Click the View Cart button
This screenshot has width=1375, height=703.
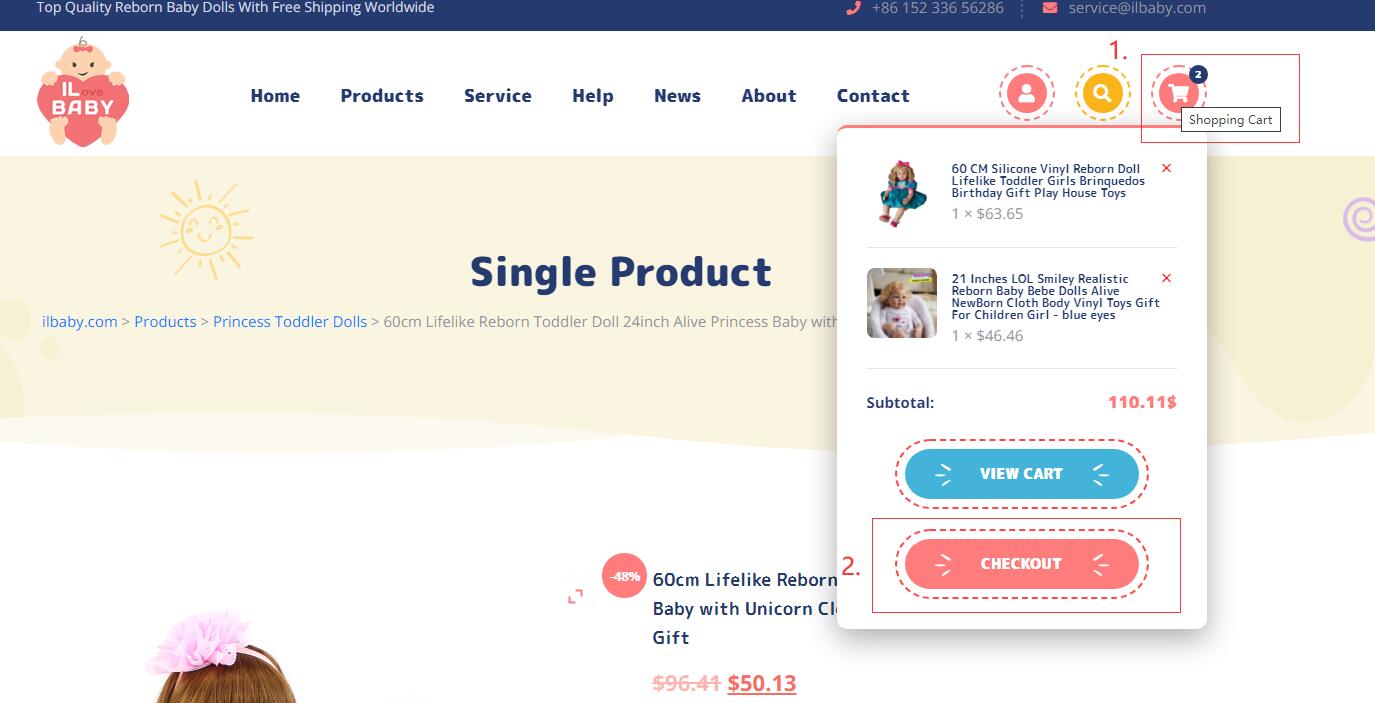pos(1021,474)
